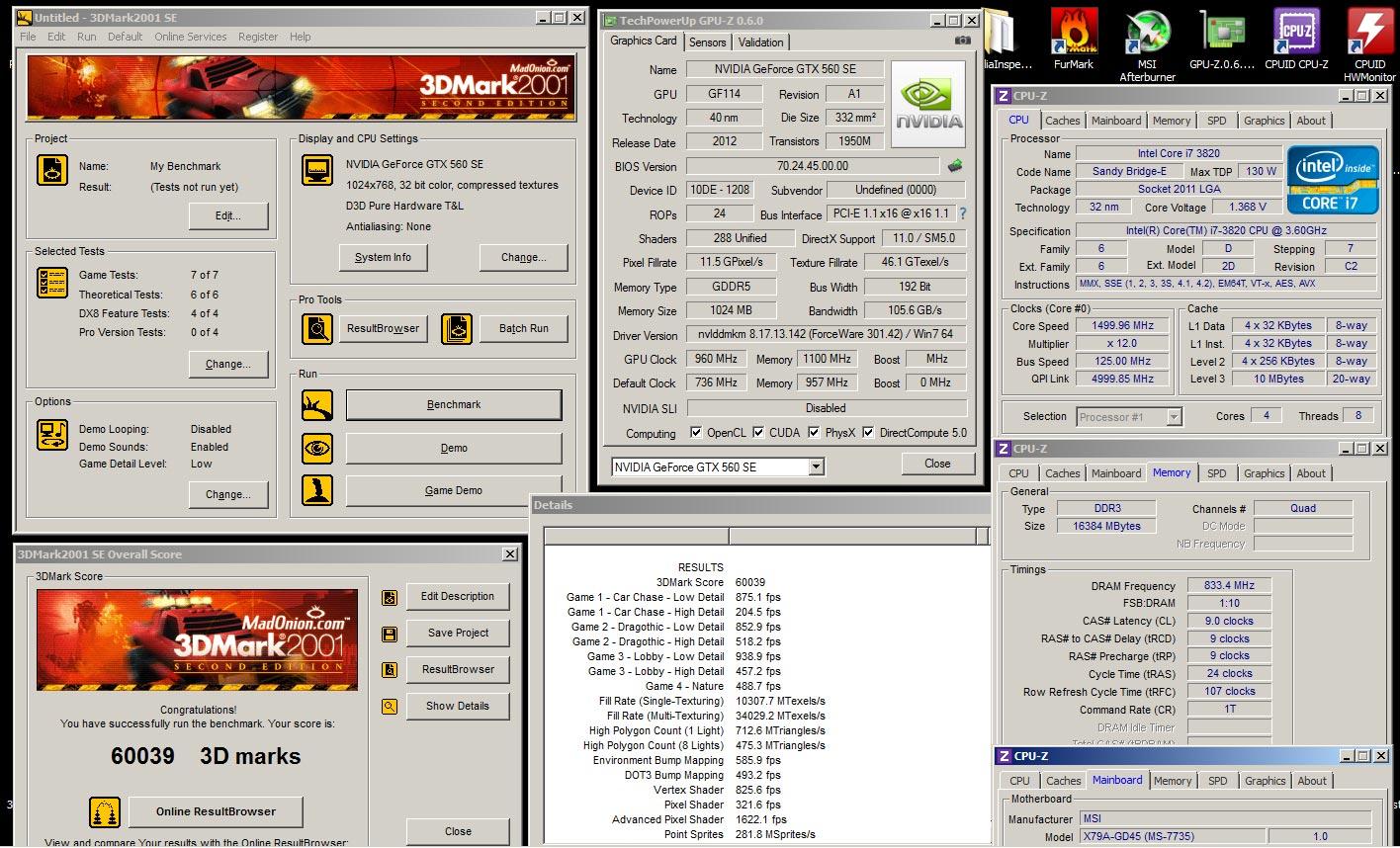Click the NVIDIA logo in GPU-Z

click(928, 105)
